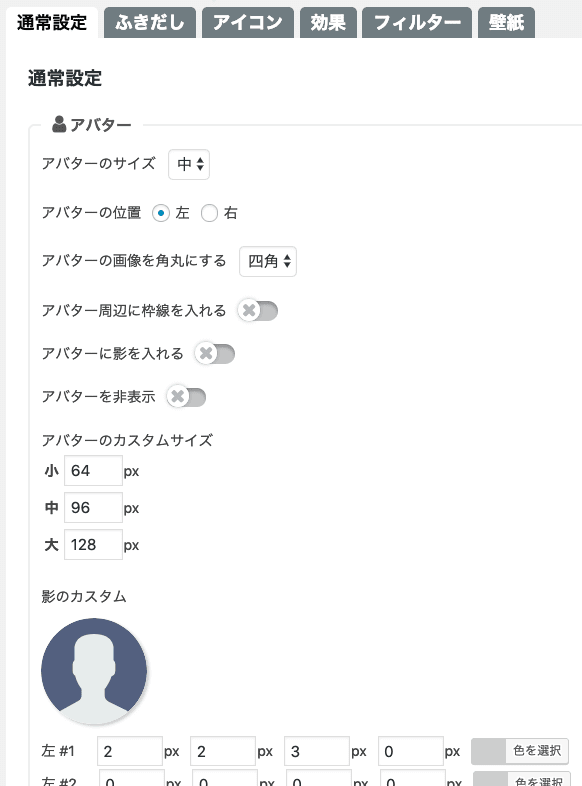Open the アイコン tab

click(248, 23)
